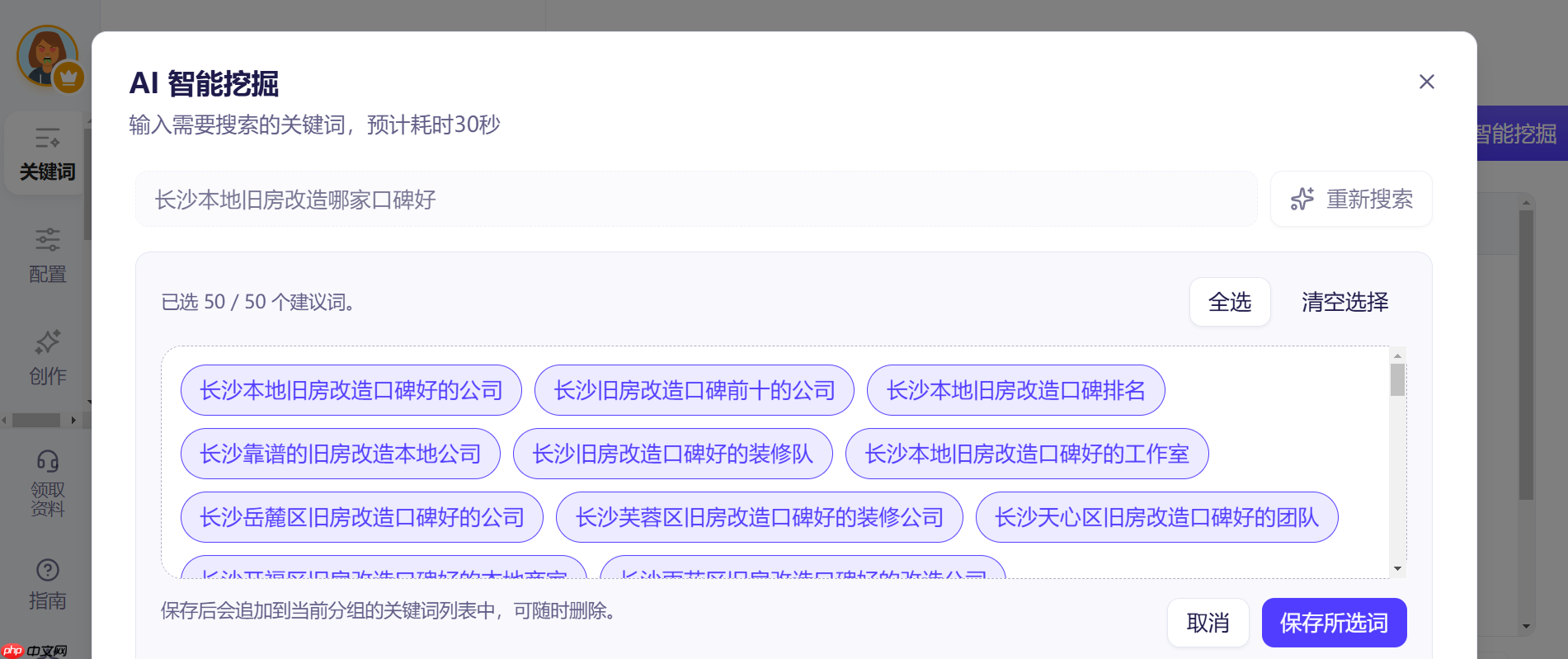Toggle keyword 长沙本地旧房改造口碑好的工作室
This screenshot has height=659, width=1568.
pyautogui.click(x=1027, y=454)
